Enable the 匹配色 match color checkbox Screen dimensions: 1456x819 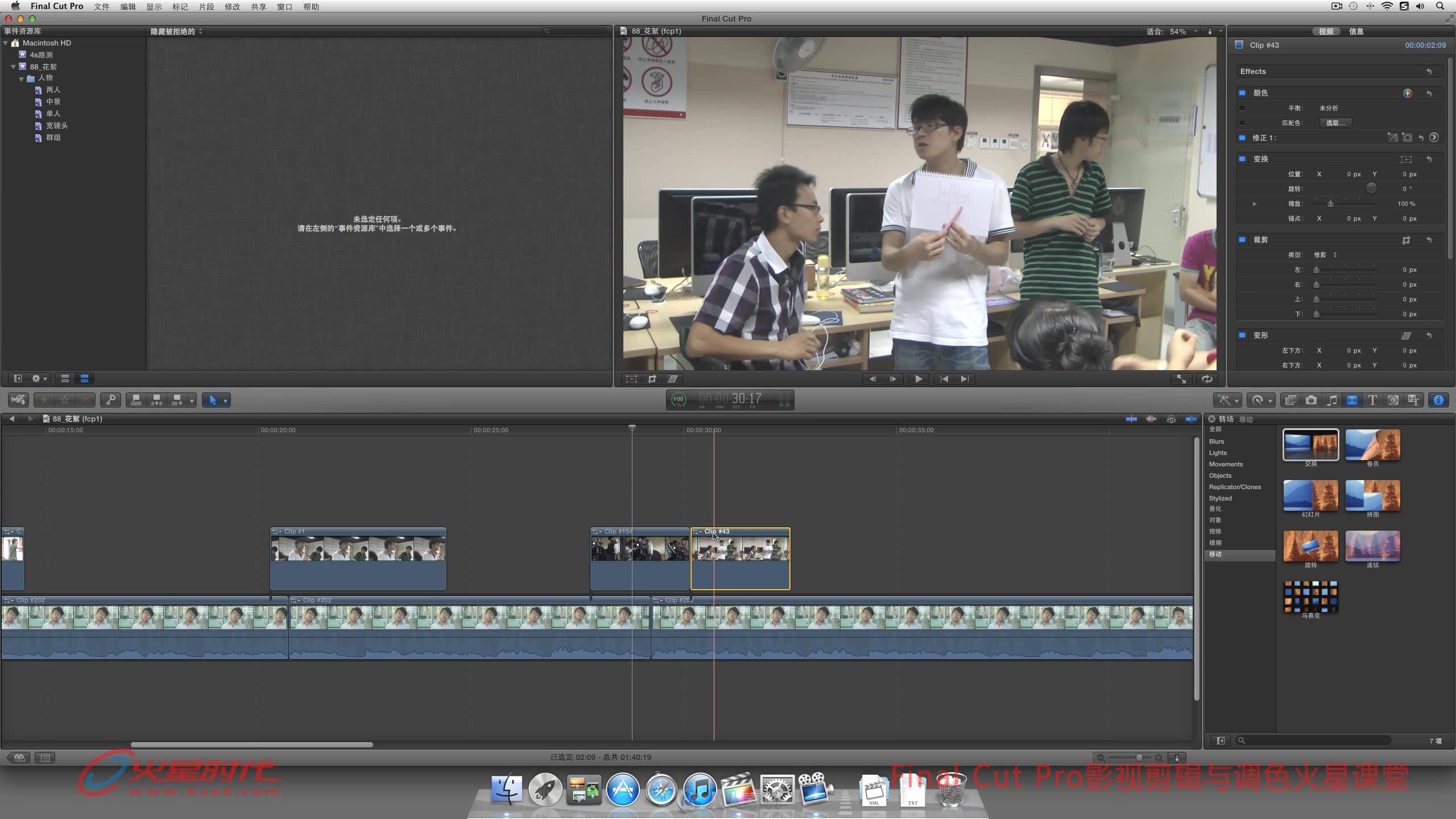click(x=1242, y=123)
